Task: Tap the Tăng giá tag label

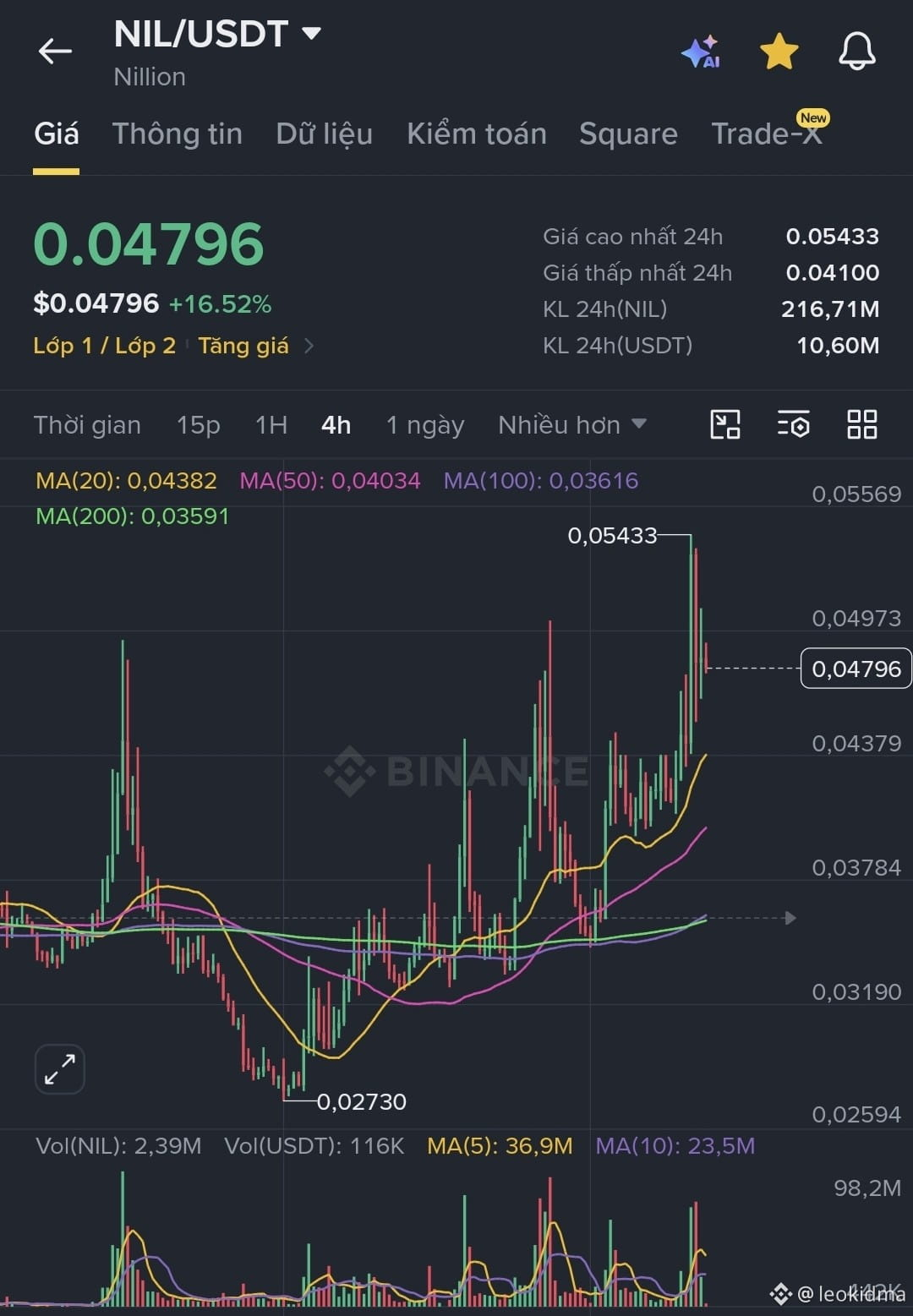Action: click(243, 346)
